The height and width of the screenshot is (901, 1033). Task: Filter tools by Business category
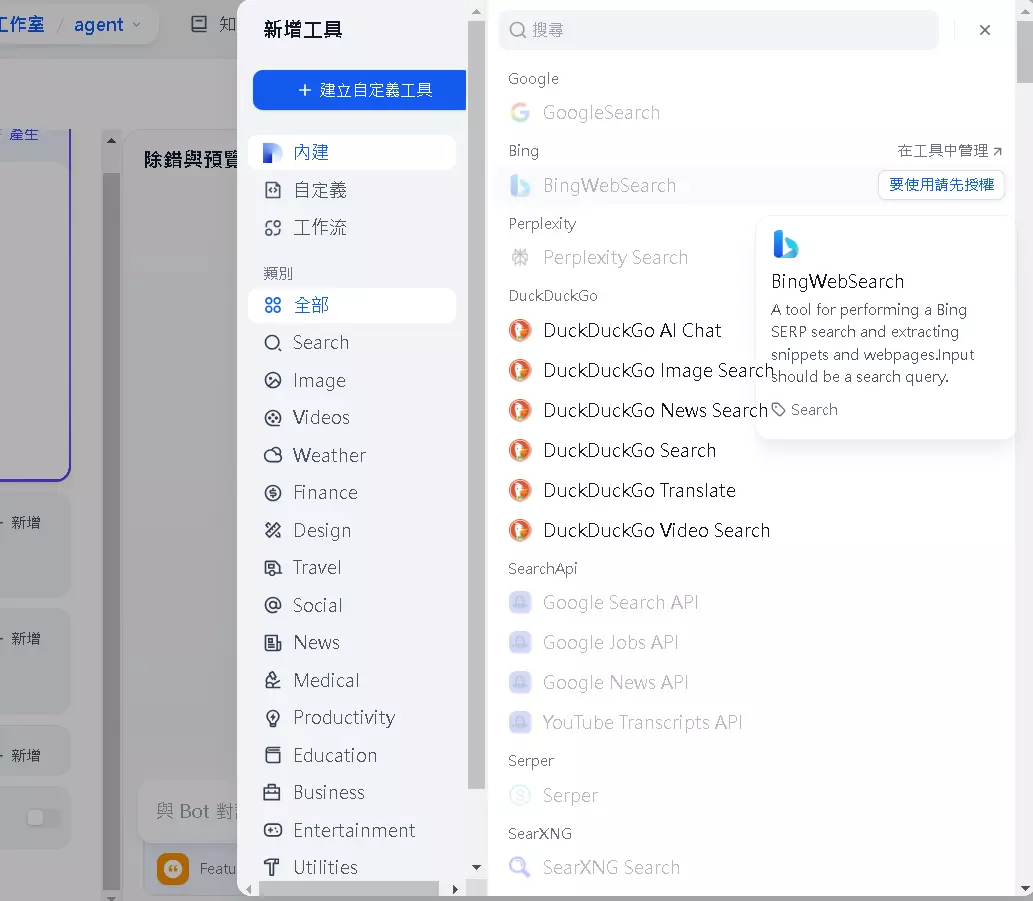pos(352,792)
